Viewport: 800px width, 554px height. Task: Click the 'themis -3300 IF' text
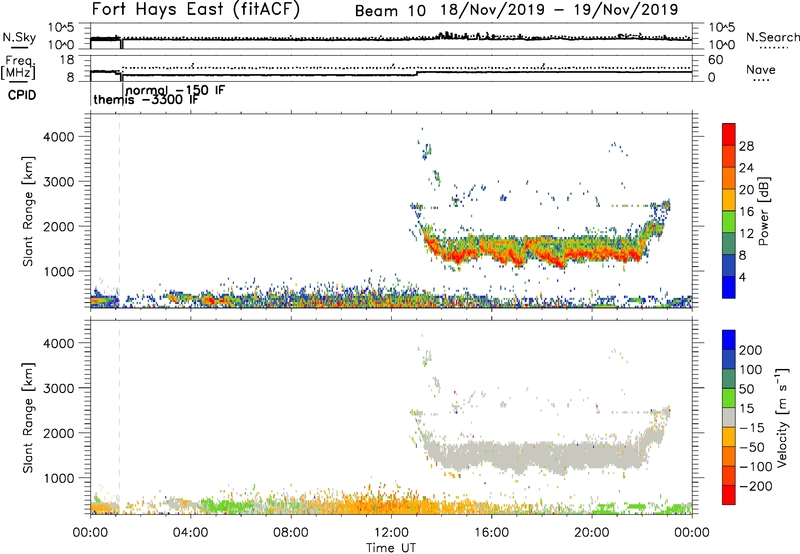(146, 100)
